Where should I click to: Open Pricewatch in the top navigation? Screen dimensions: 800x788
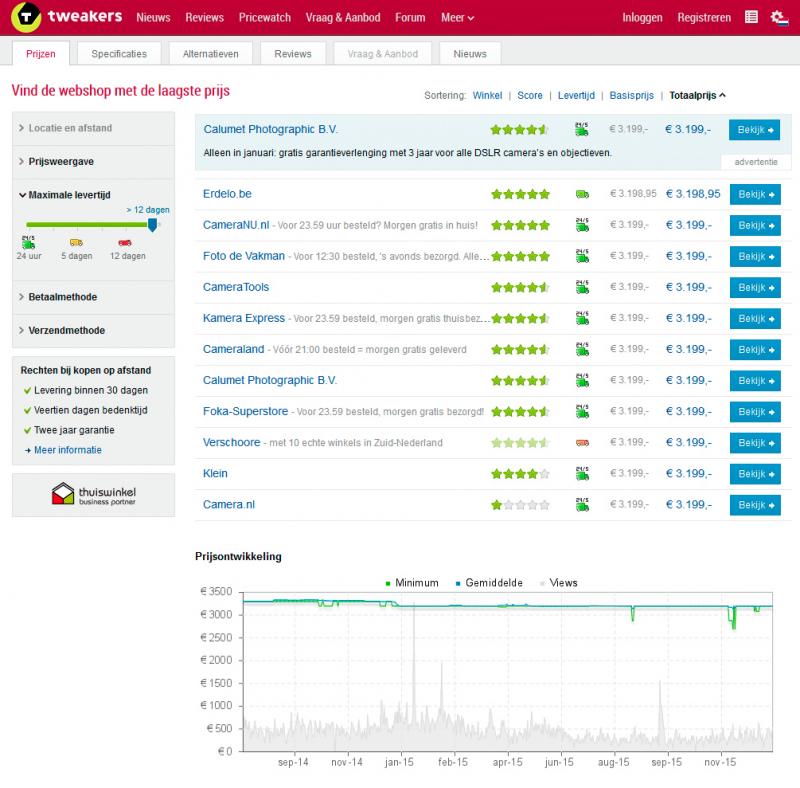[264, 18]
